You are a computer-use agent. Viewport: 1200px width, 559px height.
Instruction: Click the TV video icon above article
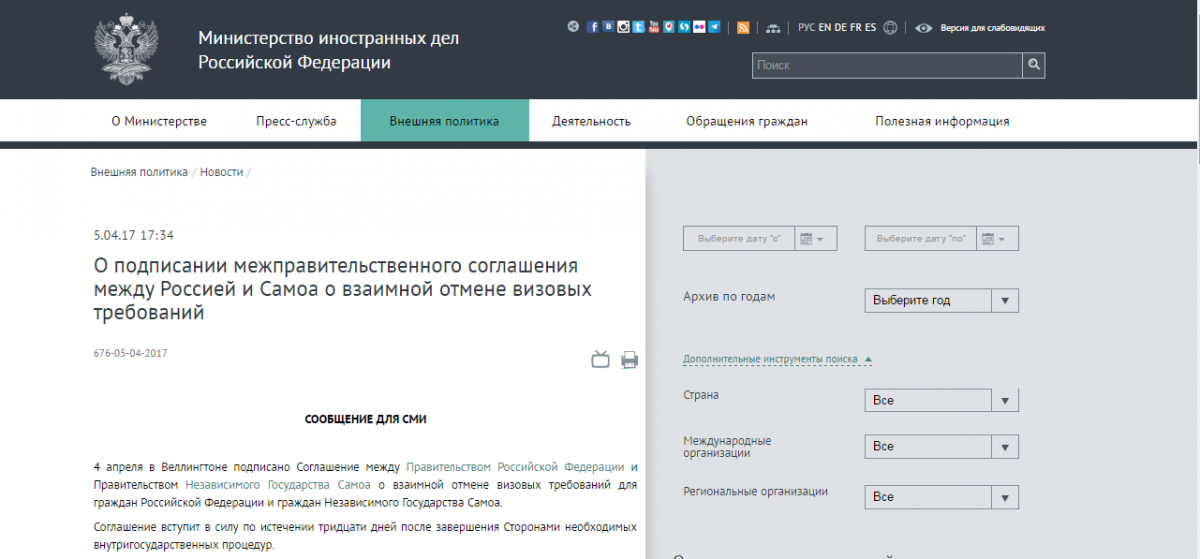click(x=600, y=360)
